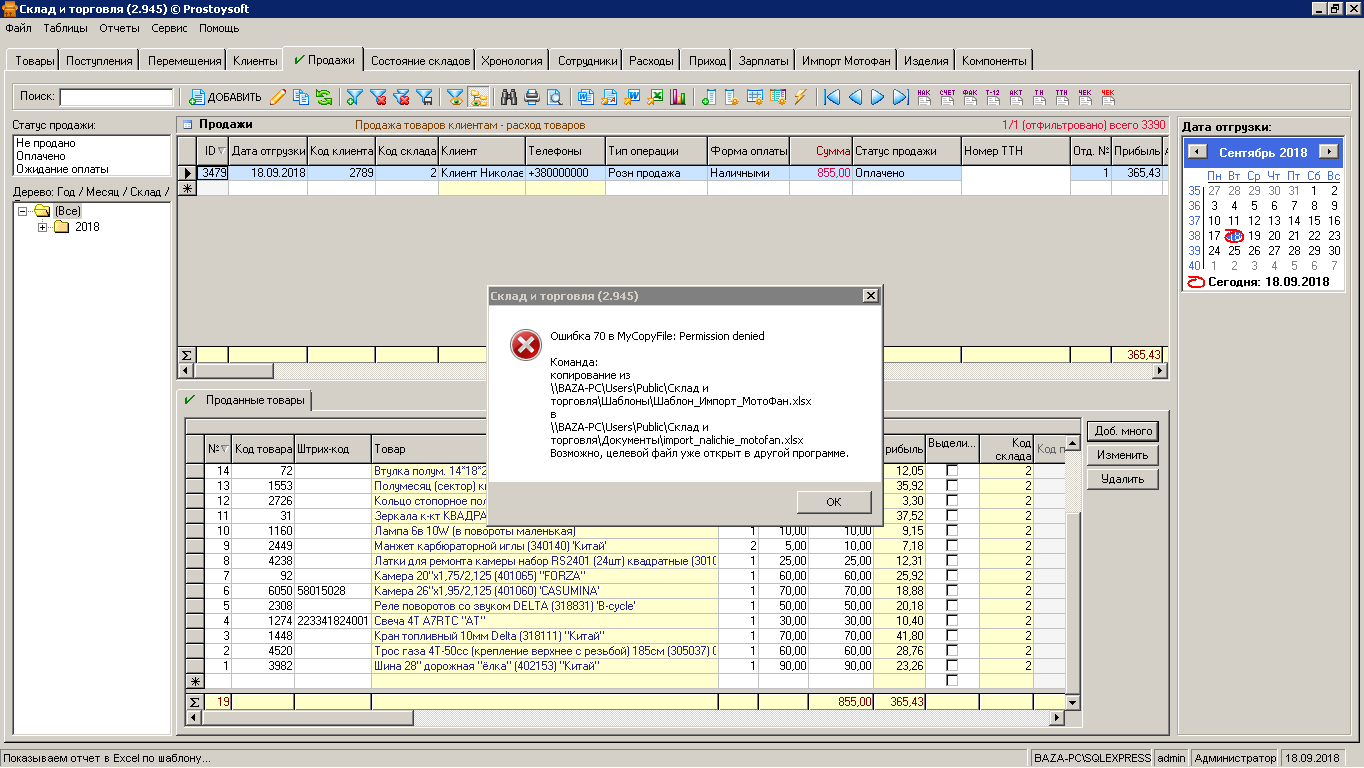1364x768 pixels.
Task: Expand the 2018 tree folder
Action: (43, 227)
